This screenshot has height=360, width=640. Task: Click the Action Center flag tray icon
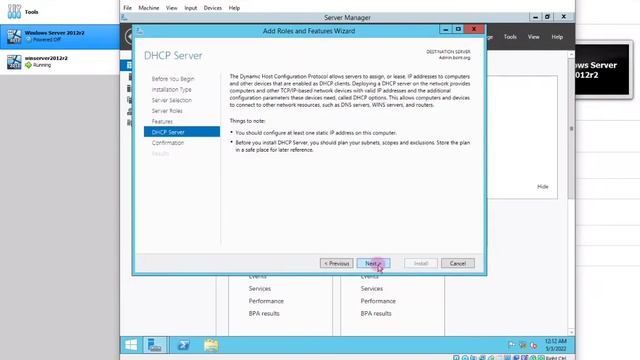tap(511, 345)
